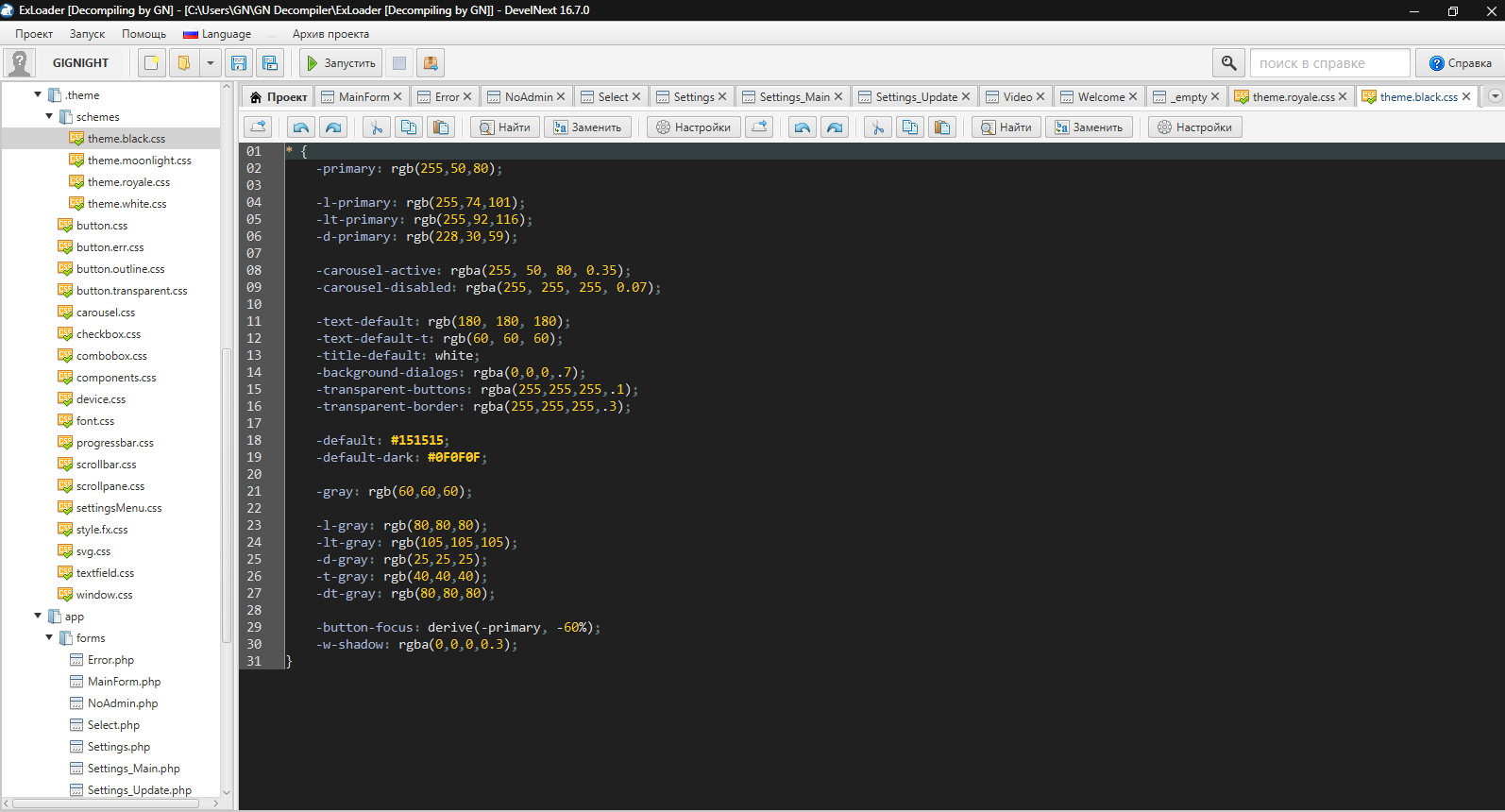Switch to the Settings_Main tab

794,96
